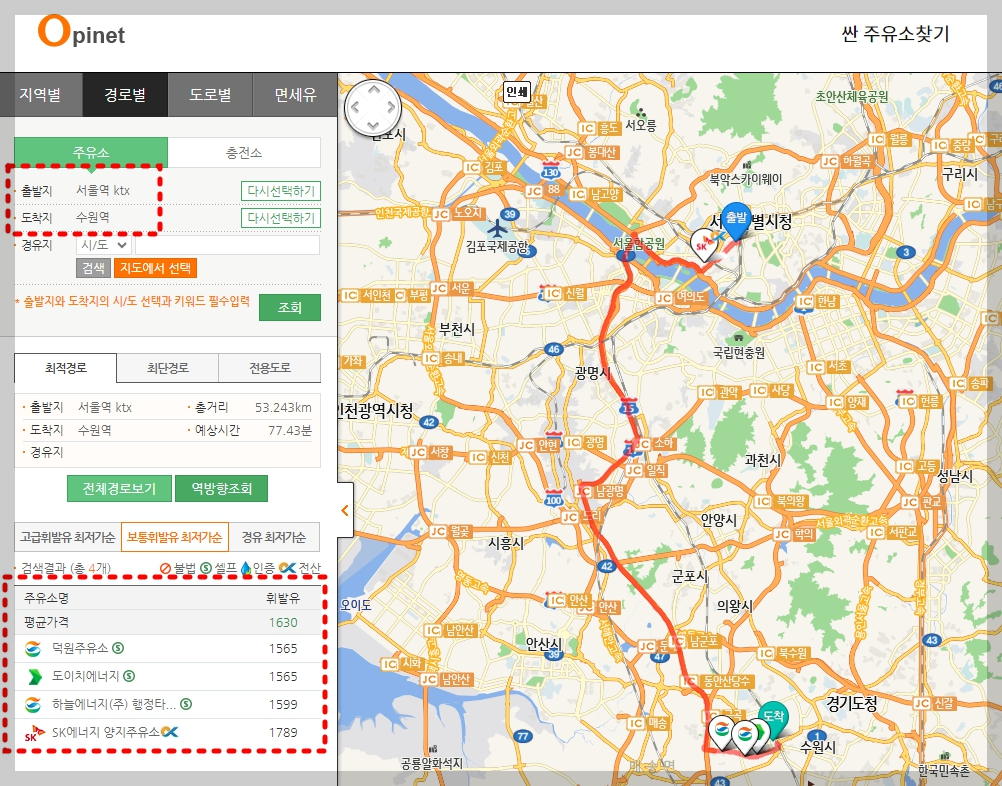Image resolution: width=1002 pixels, height=786 pixels.
Task: Click the 전체경로보기 button
Action: [119, 489]
